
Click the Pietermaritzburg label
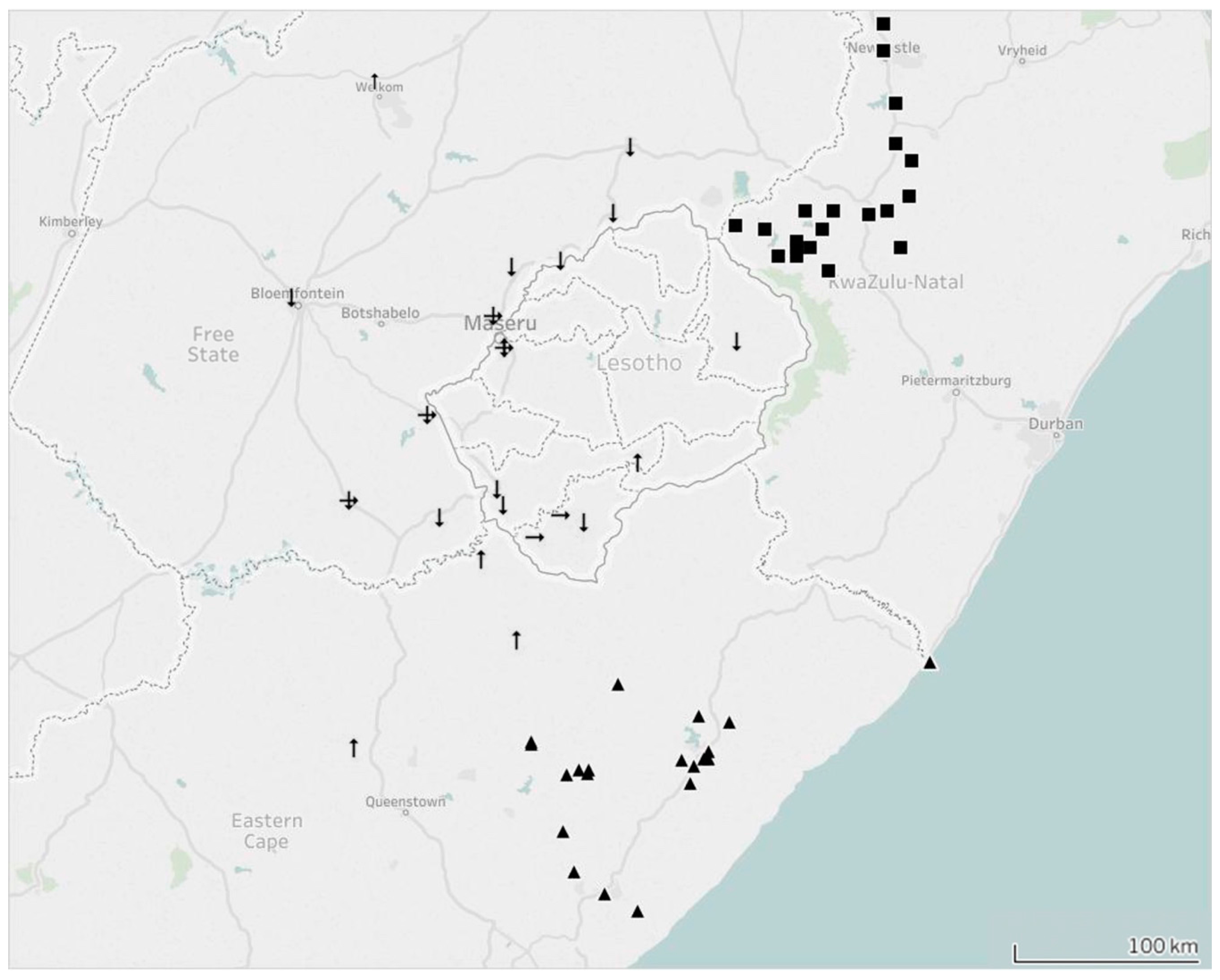tap(956, 380)
